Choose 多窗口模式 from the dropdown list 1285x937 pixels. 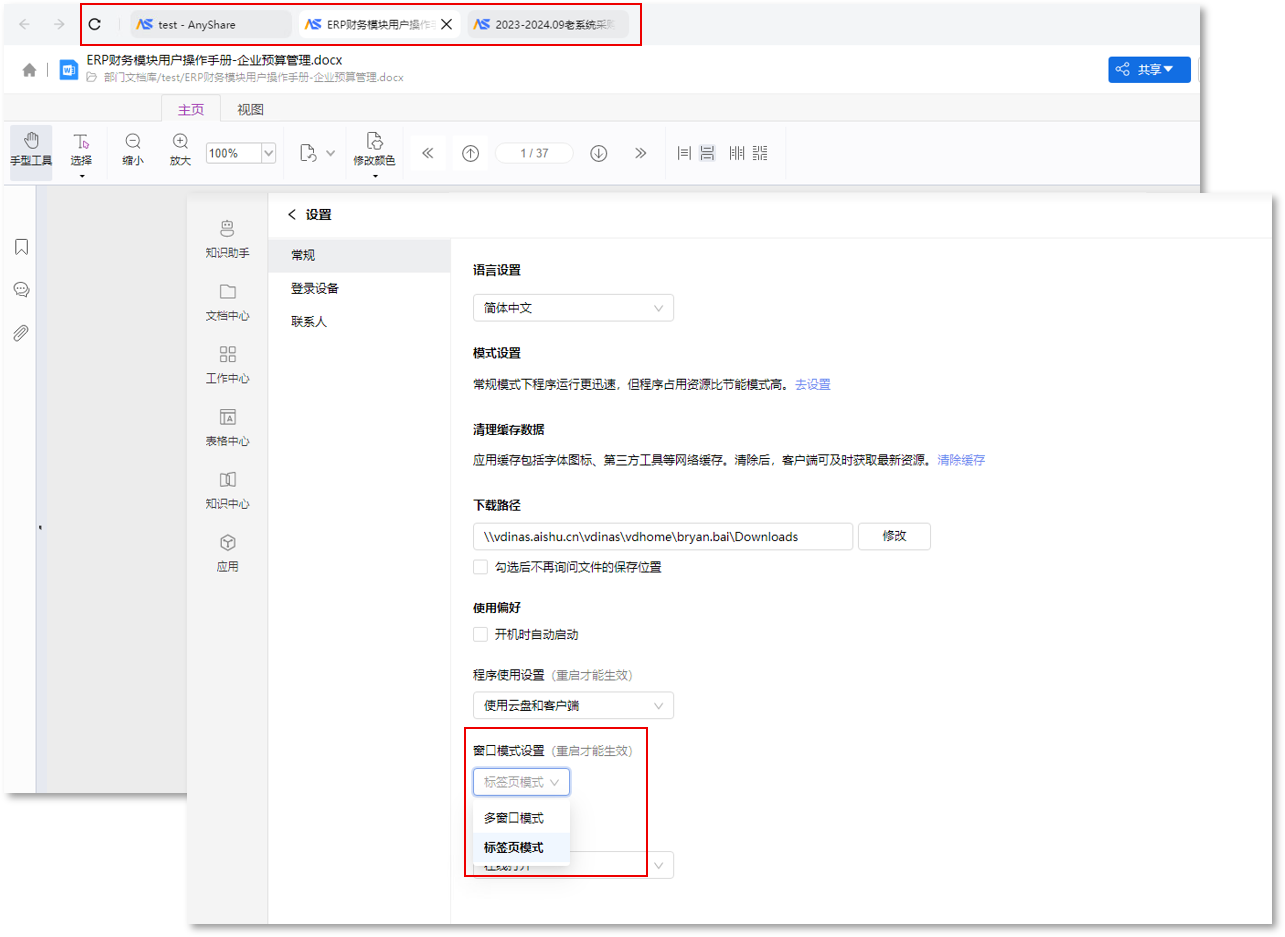coord(514,818)
